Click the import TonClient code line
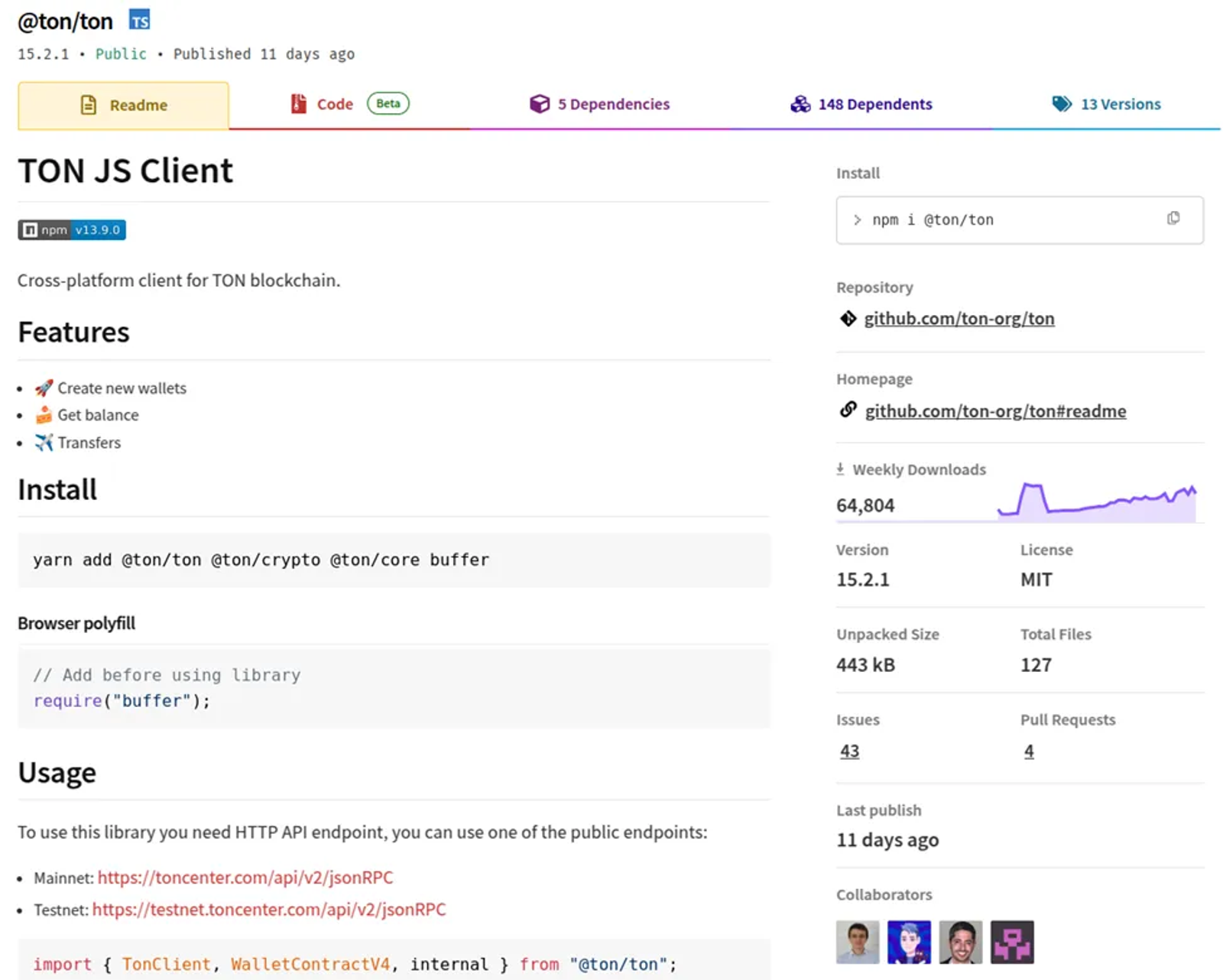Screen dimensions: 1223x980 click(355, 964)
